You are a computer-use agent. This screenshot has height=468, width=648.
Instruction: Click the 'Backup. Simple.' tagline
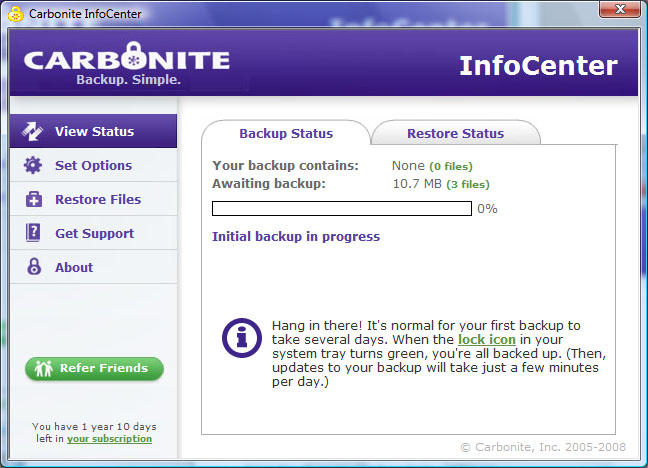click(129, 79)
